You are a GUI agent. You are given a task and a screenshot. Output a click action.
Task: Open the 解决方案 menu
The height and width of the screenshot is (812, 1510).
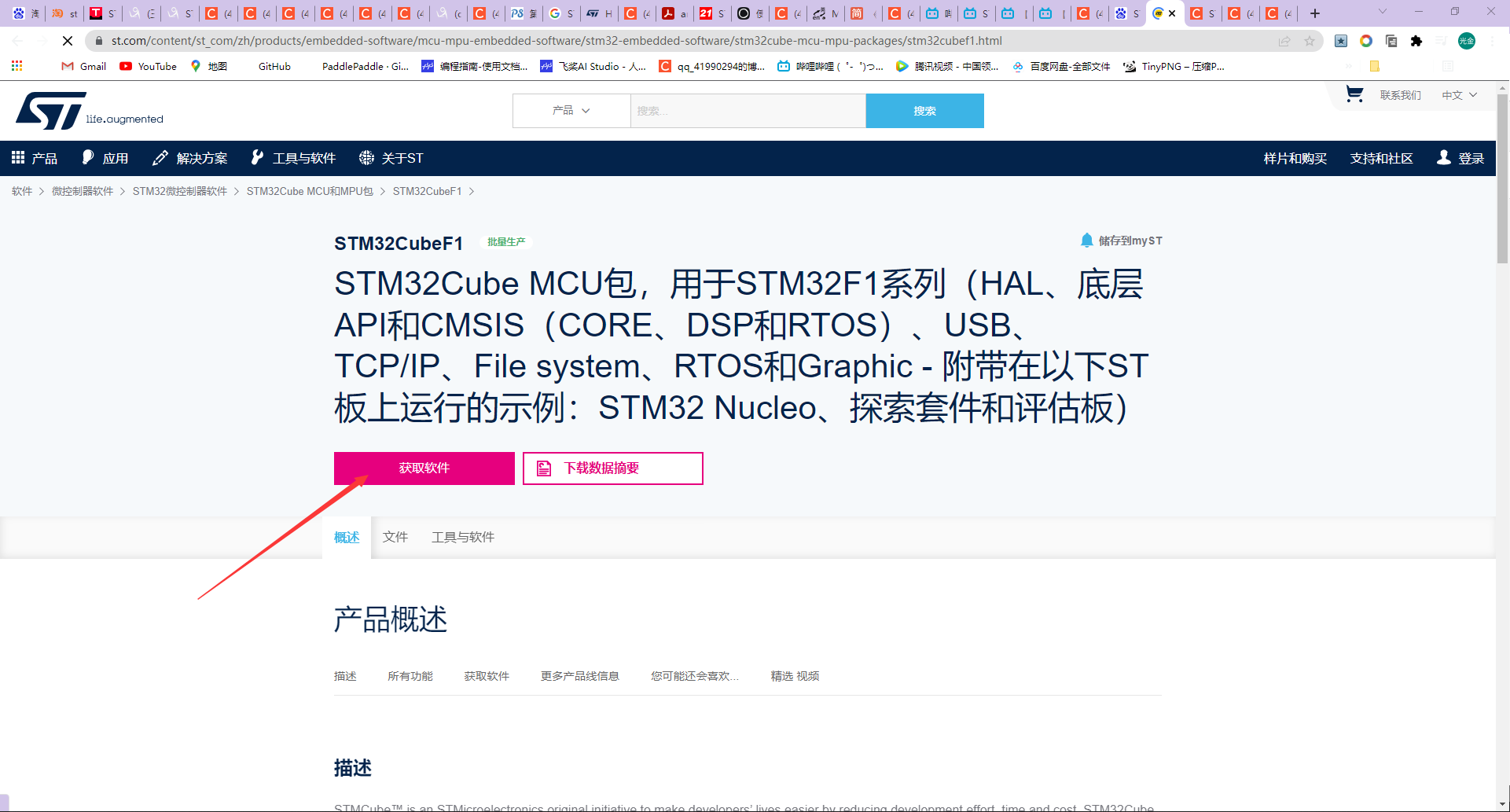pos(190,158)
